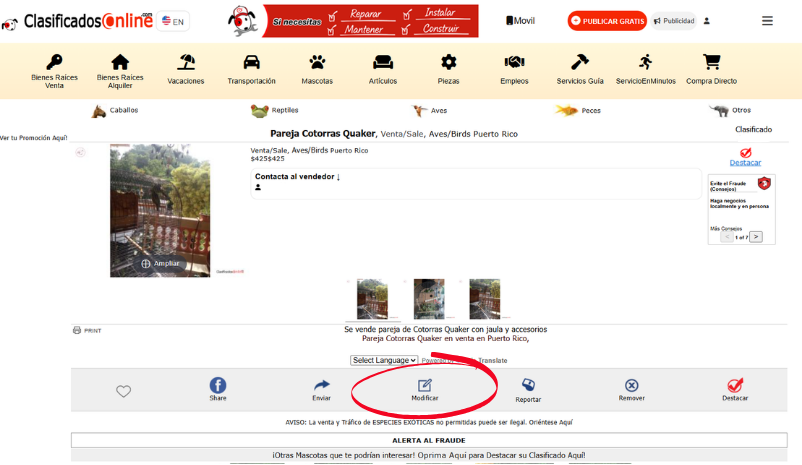Select Otros subcategory
The width and height of the screenshot is (802, 465).
pyautogui.click(x=730, y=110)
